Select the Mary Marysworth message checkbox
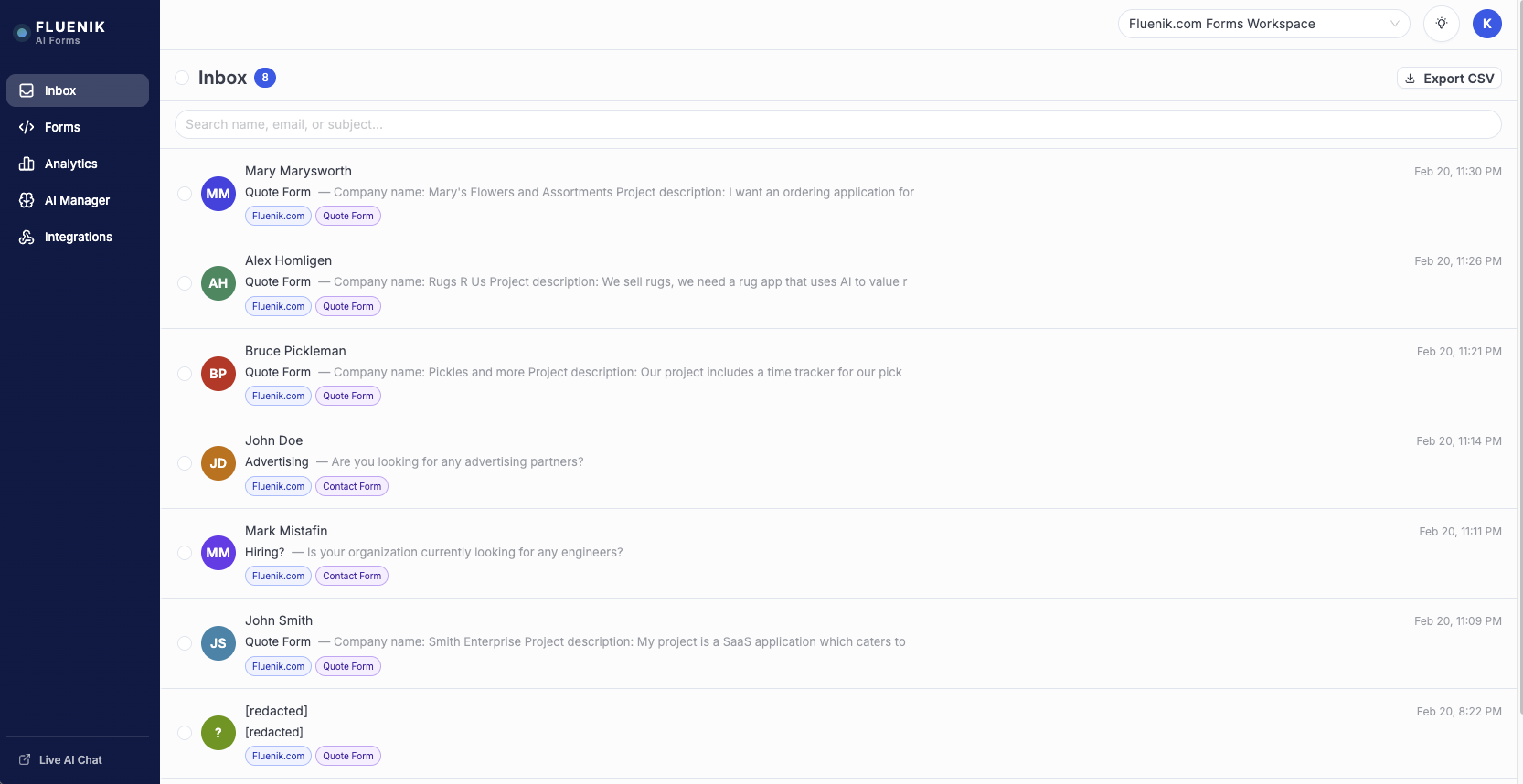 (x=185, y=194)
